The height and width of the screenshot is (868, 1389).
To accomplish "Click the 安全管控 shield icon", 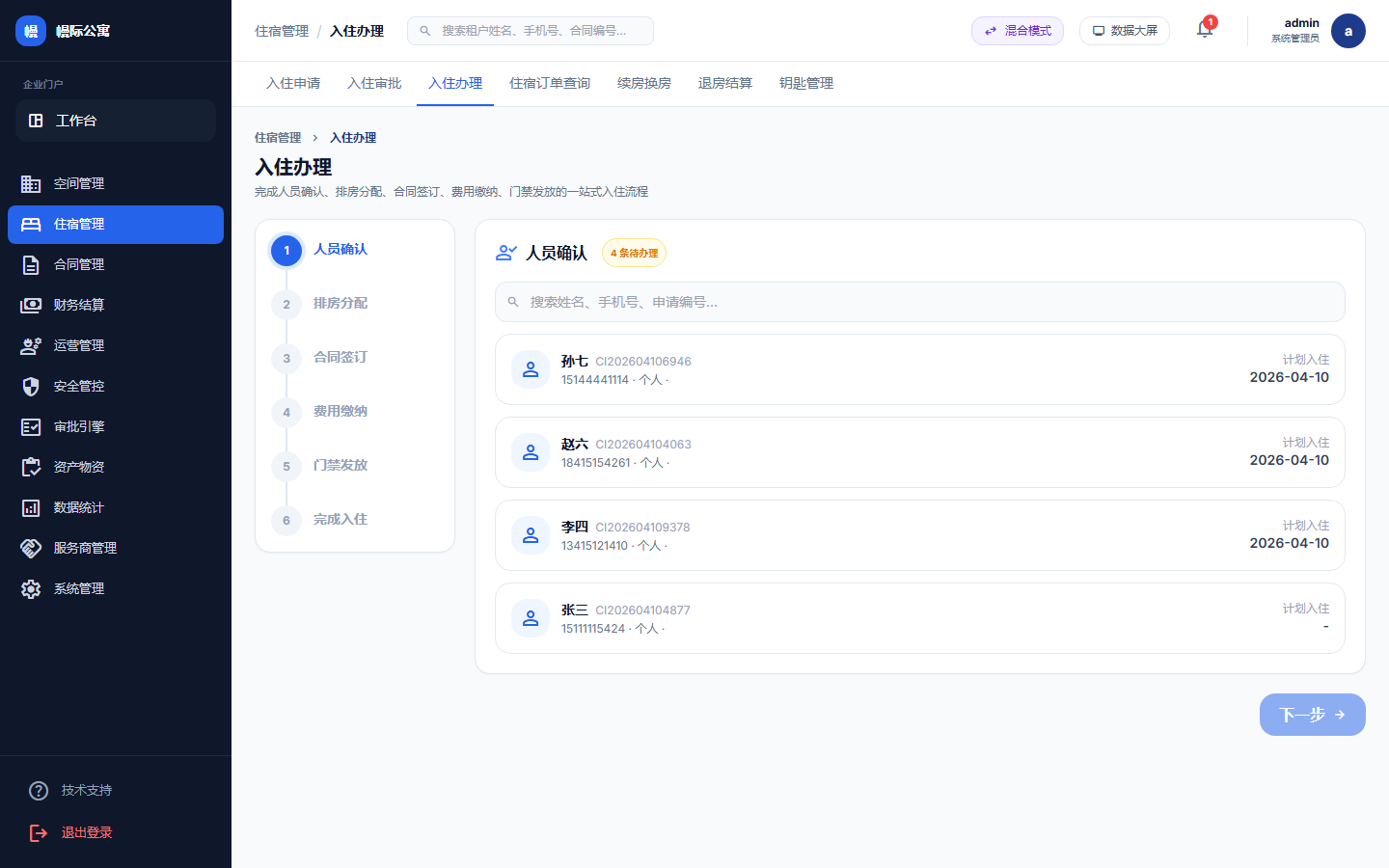I will pos(38,386).
